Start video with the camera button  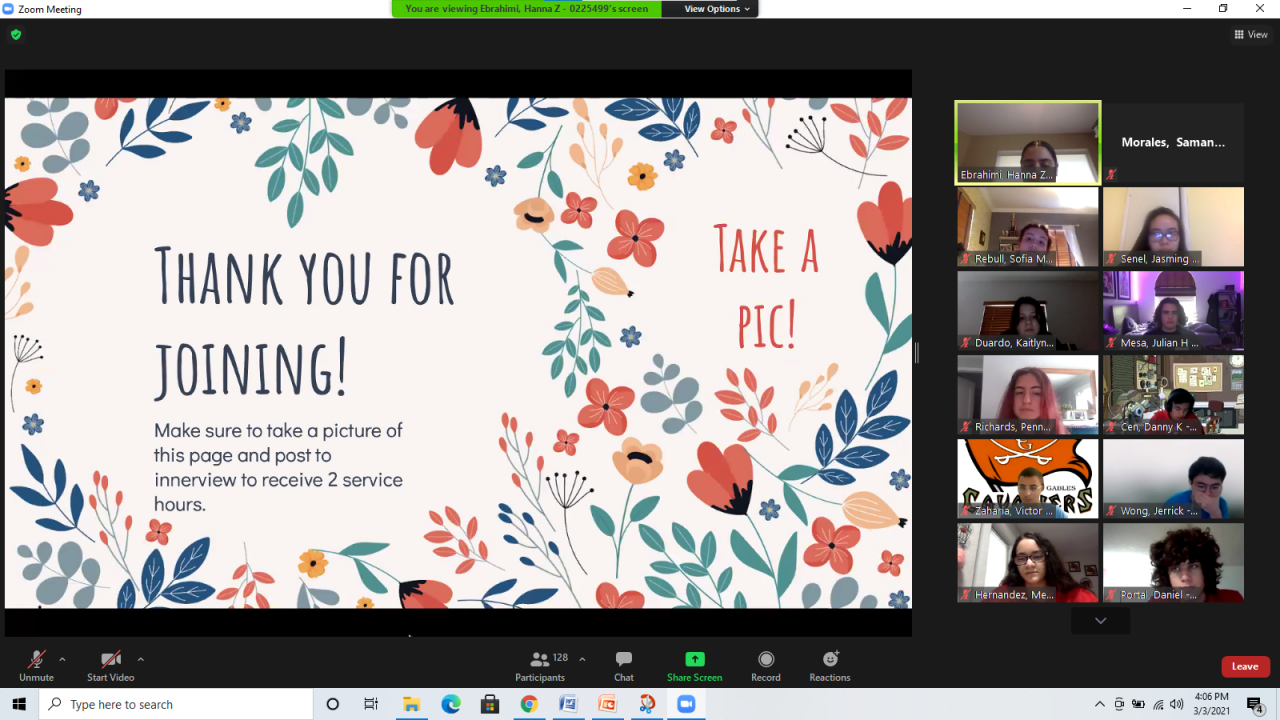pos(110,660)
